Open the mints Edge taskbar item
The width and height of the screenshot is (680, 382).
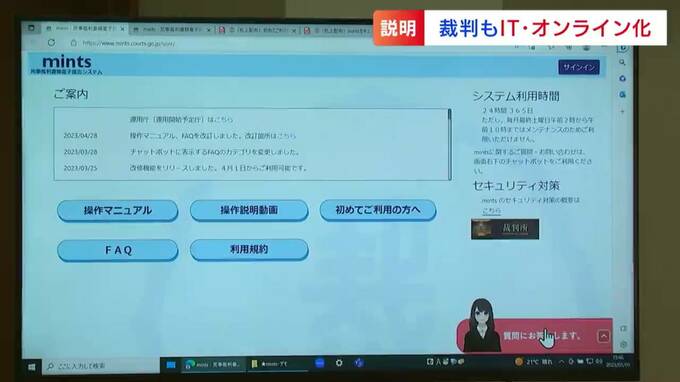pyautogui.click(x=213, y=364)
